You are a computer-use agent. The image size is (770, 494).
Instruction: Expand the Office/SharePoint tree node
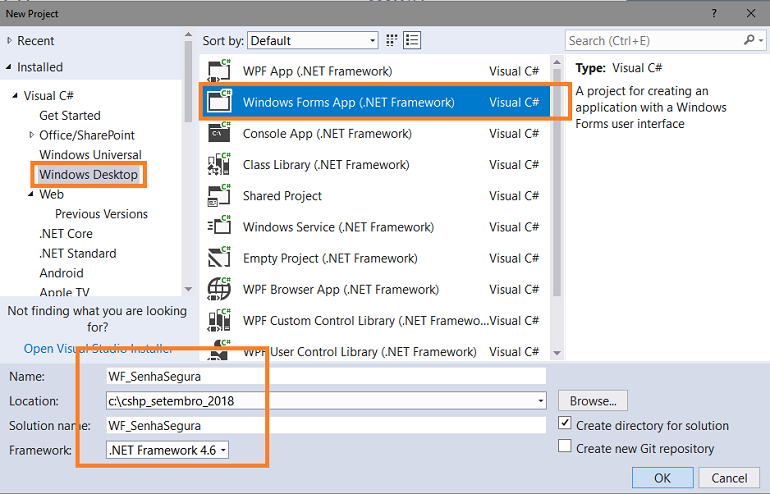[x=31, y=135]
